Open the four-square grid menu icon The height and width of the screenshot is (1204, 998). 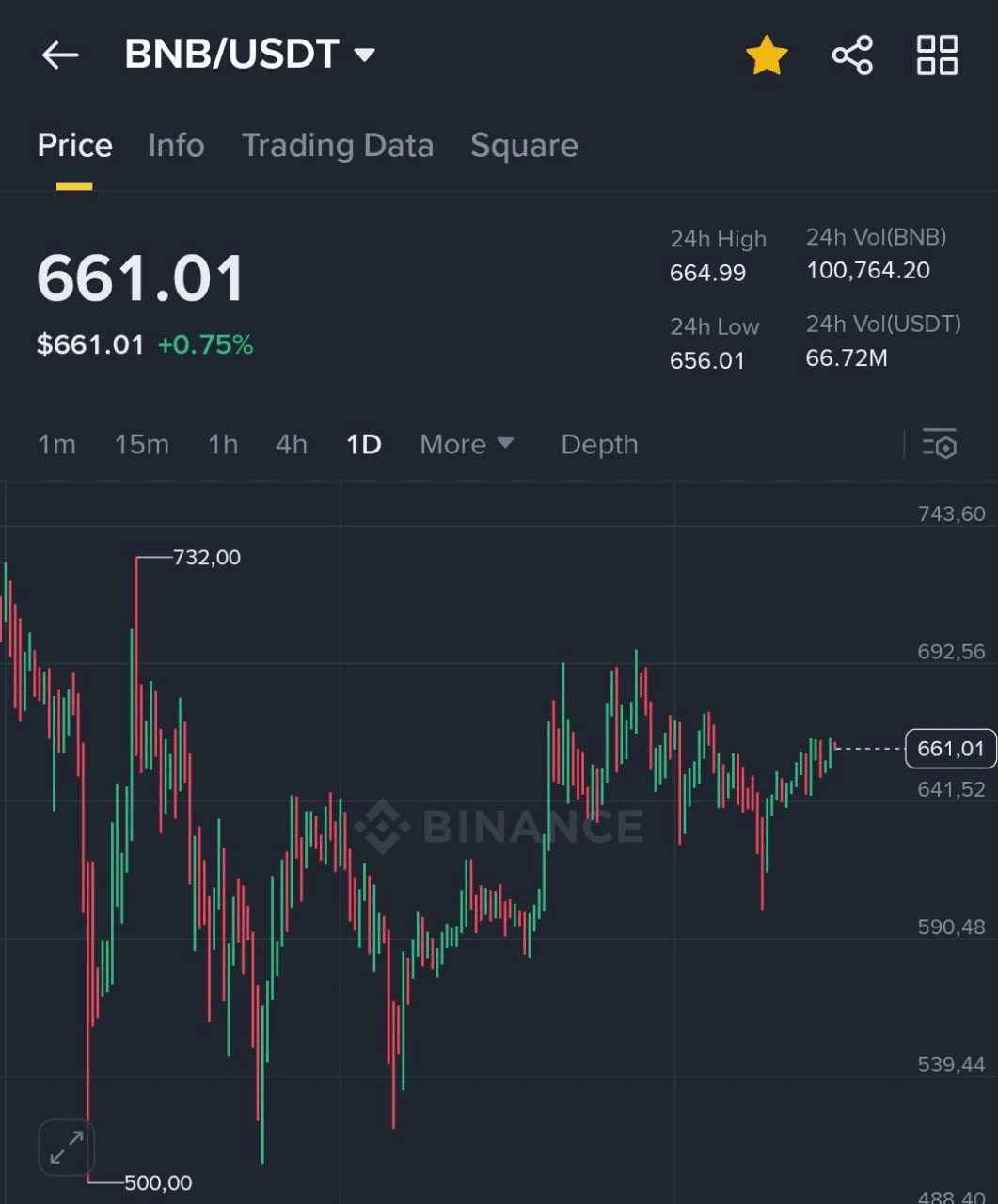coord(937,55)
